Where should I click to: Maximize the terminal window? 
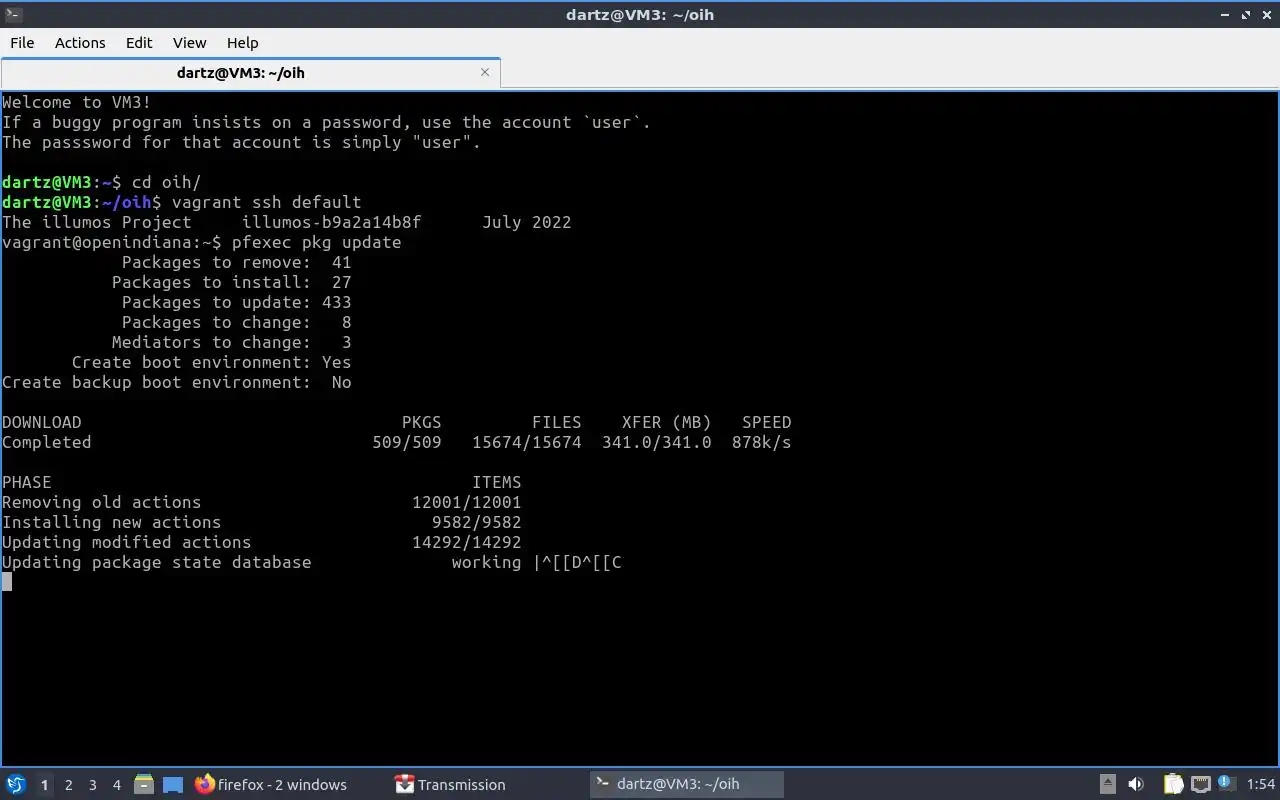coord(1246,15)
